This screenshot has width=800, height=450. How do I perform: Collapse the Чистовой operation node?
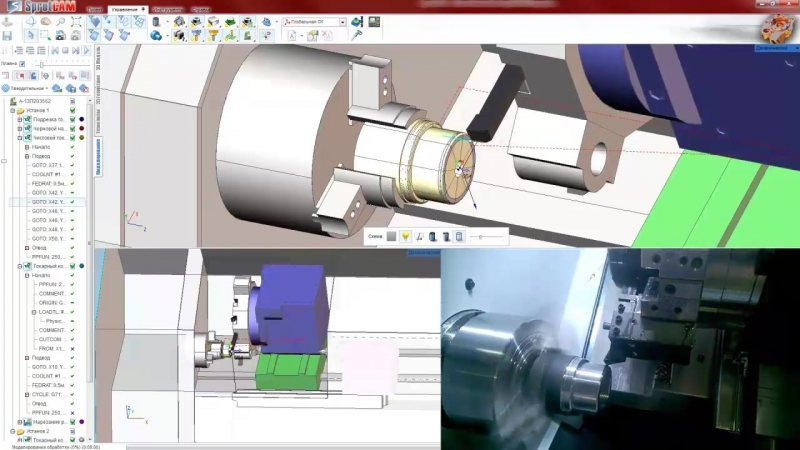20,138
